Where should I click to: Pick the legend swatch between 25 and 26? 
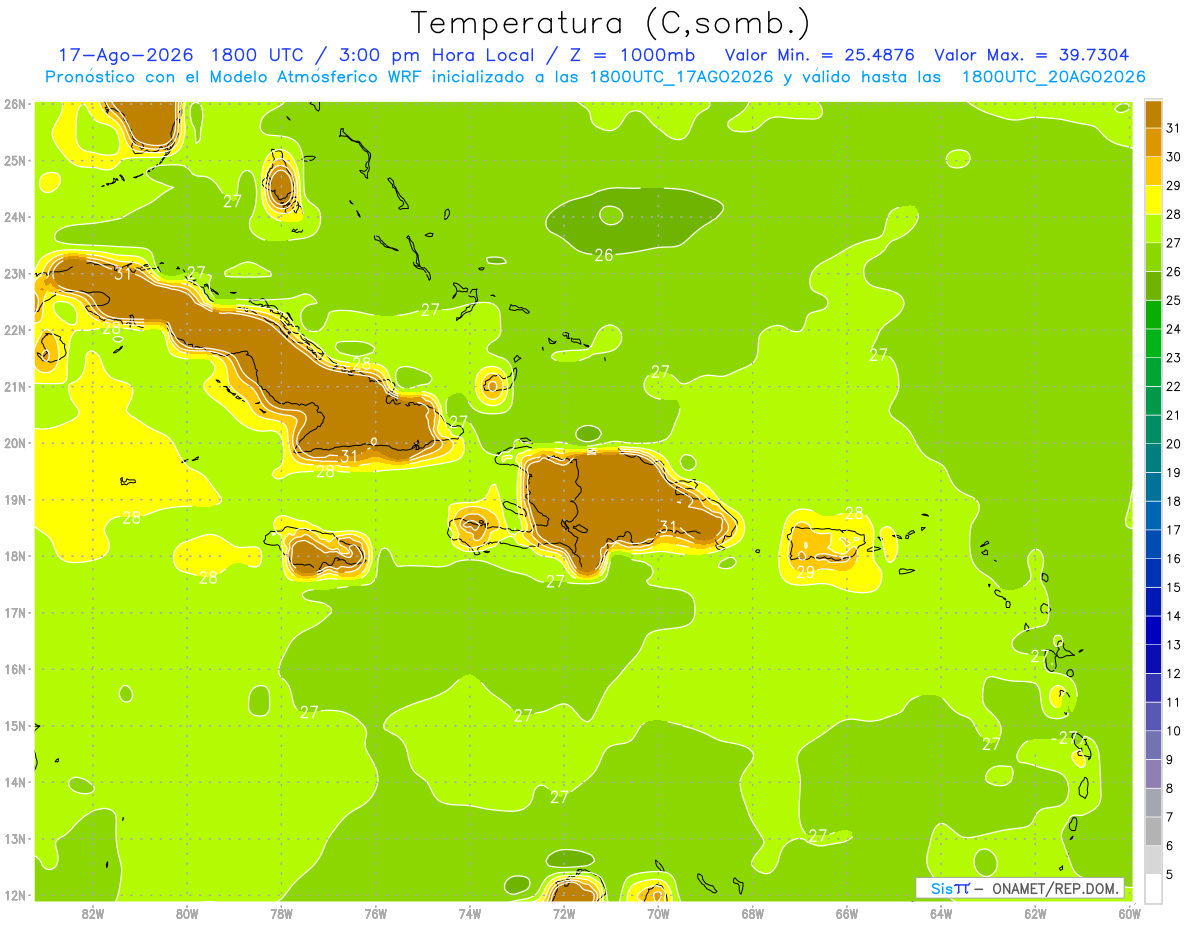point(1153,286)
